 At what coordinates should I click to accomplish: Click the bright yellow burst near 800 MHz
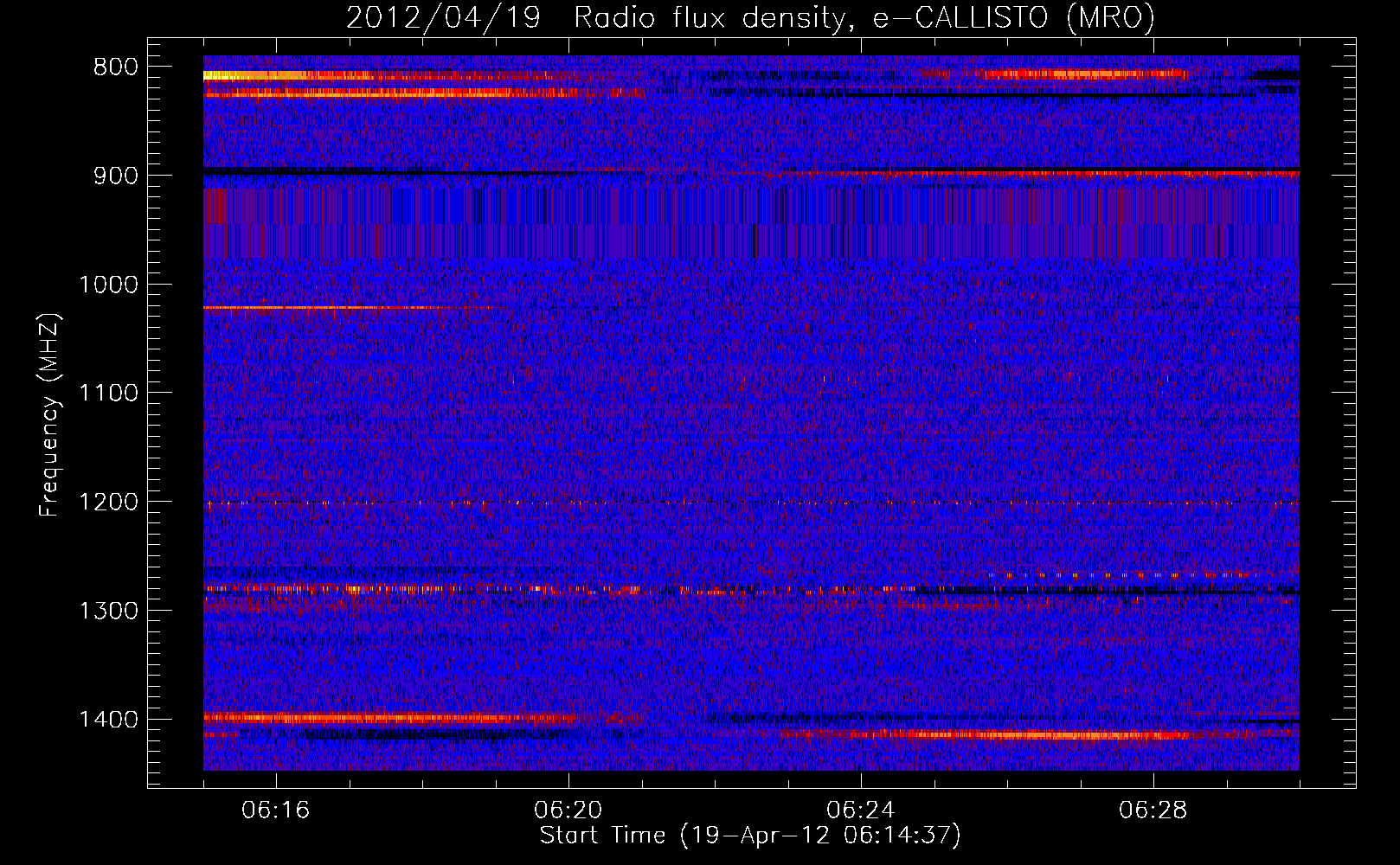[255, 76]
